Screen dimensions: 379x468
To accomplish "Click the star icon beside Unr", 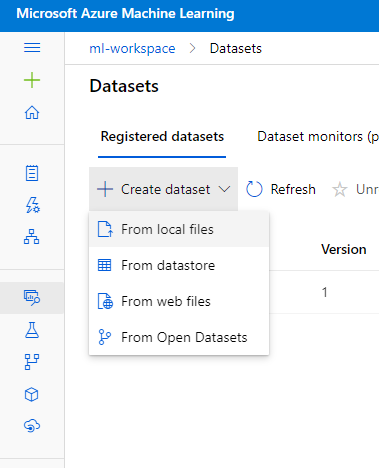I will [340, 190].
